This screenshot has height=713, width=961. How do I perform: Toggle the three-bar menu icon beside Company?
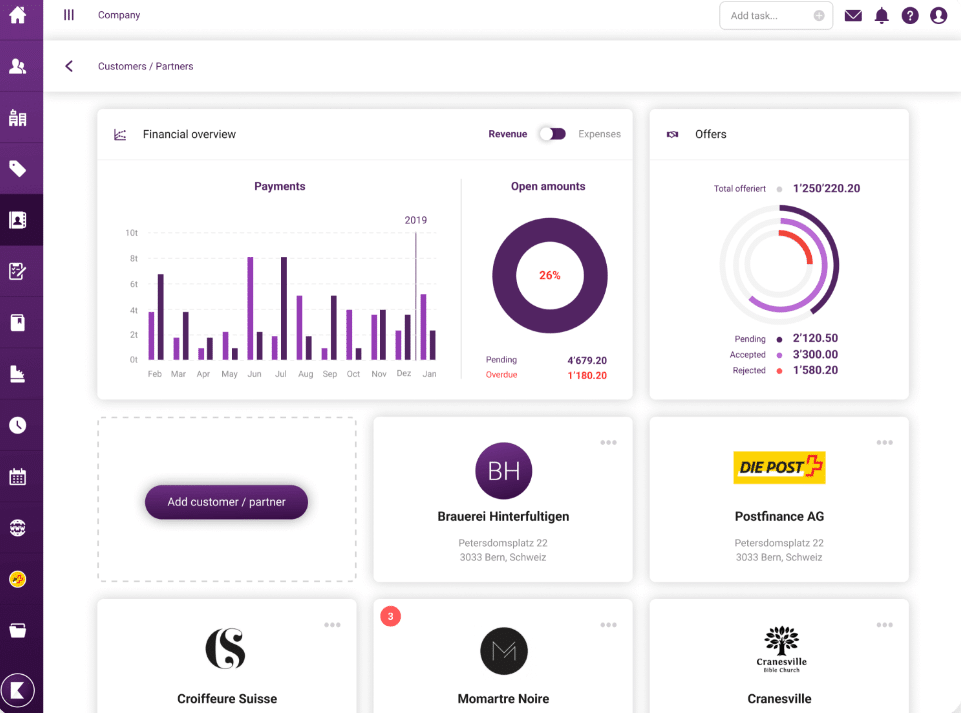[x=69, y=15]
